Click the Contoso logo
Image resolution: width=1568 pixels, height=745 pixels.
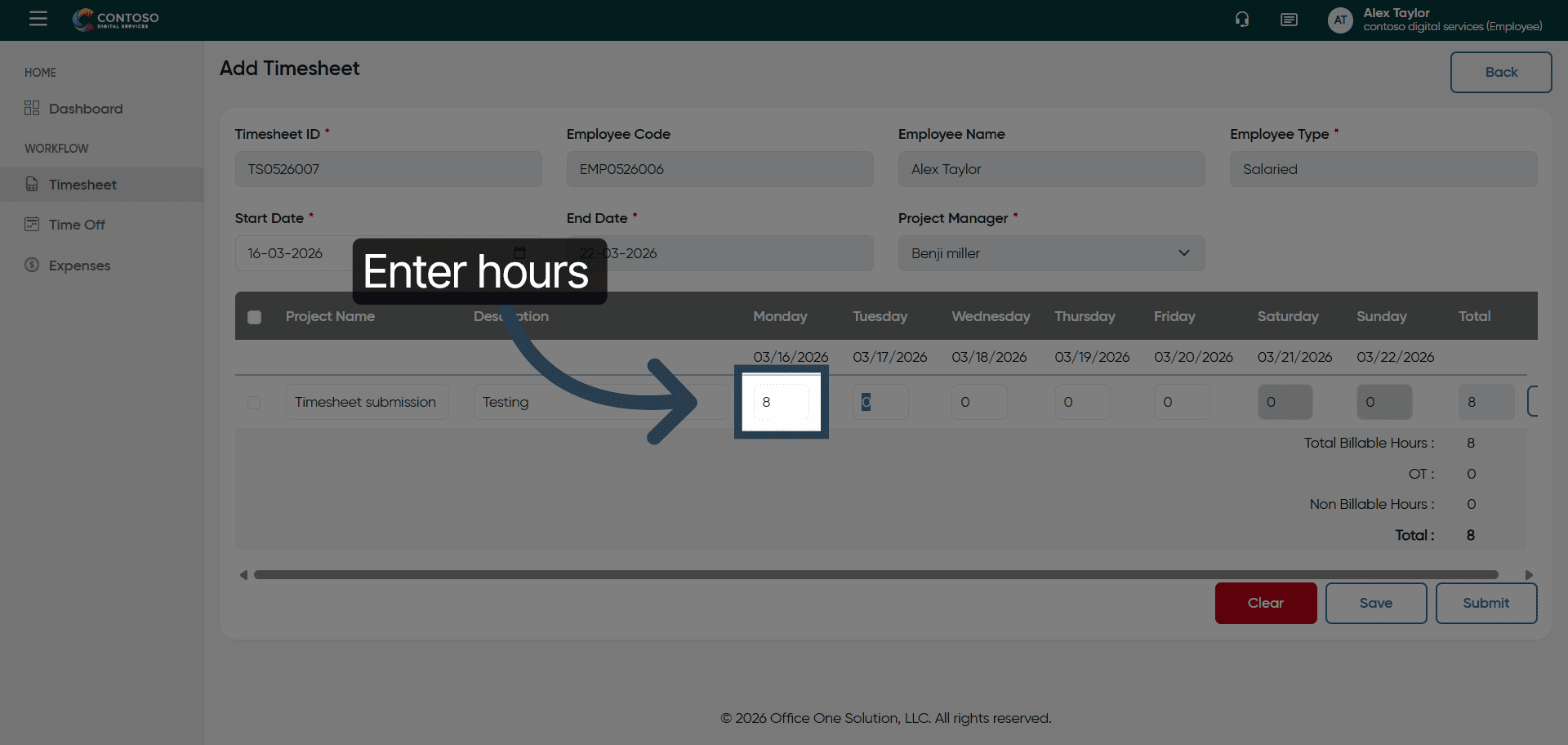click(116, 19)
